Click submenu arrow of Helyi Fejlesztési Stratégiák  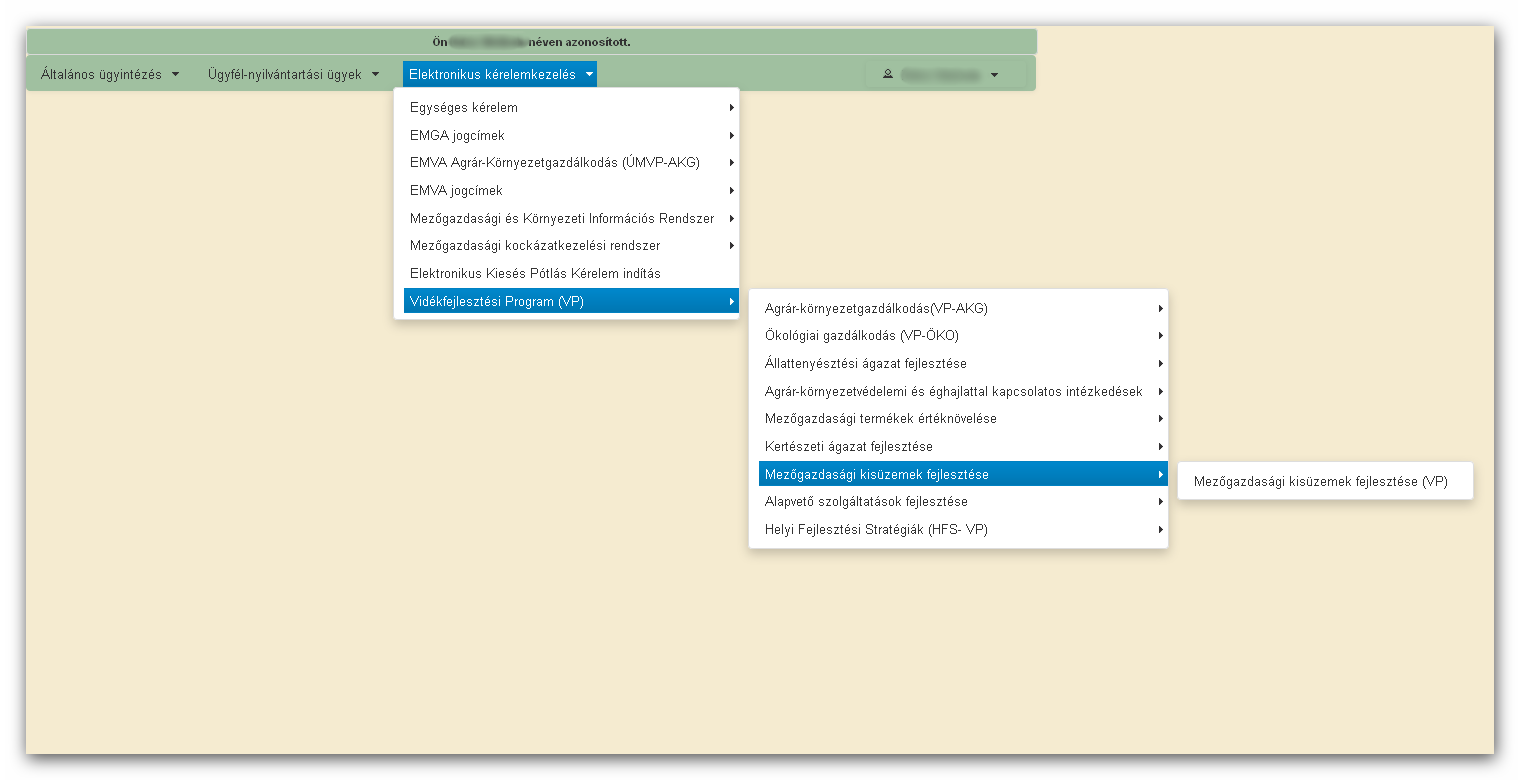pyautogui.click(x=1160, y=529)
